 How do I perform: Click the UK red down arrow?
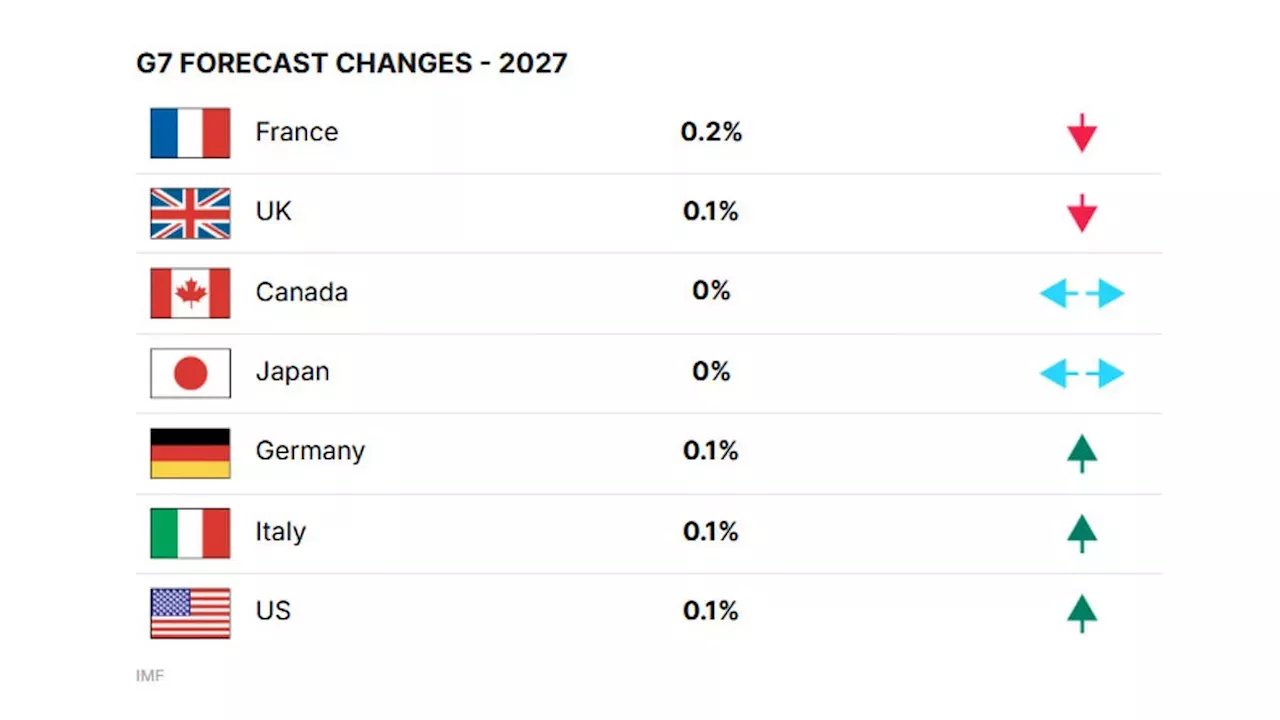1082,213
